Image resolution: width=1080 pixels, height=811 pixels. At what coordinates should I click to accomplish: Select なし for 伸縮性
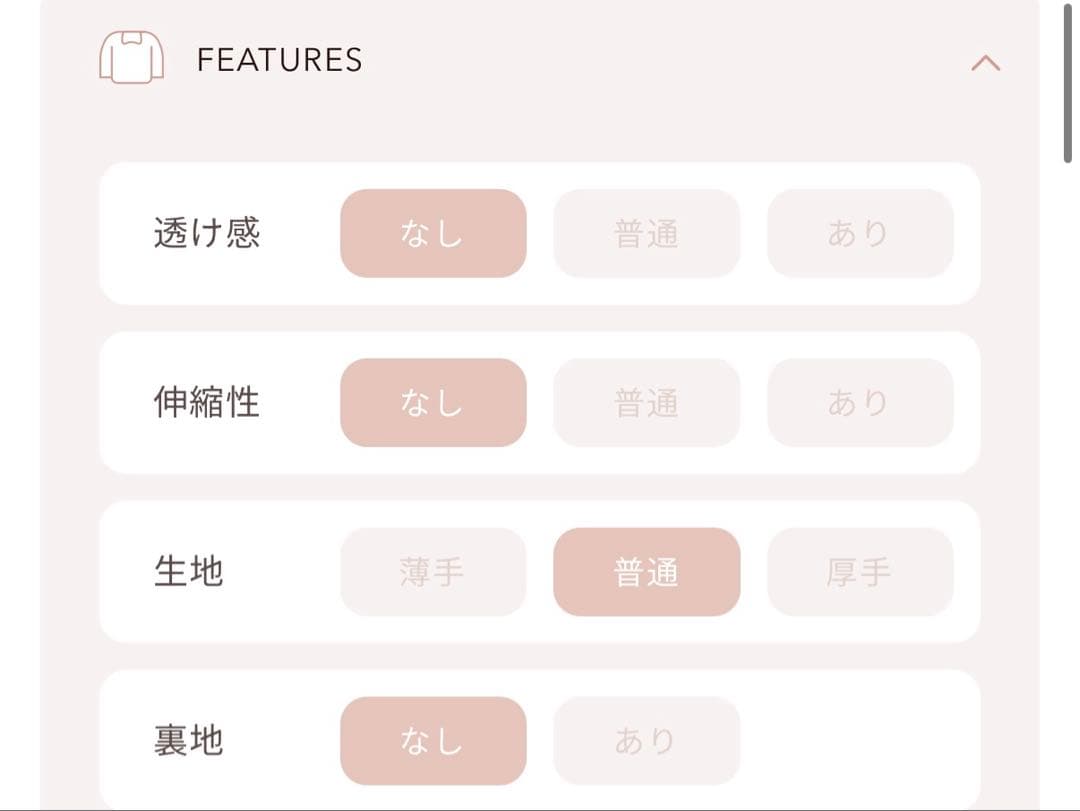(x=433, y=402)
